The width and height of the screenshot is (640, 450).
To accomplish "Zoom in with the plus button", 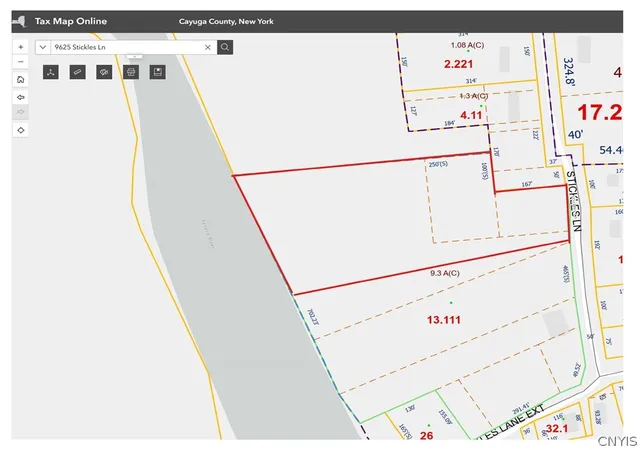I will [x=21, y=47].
